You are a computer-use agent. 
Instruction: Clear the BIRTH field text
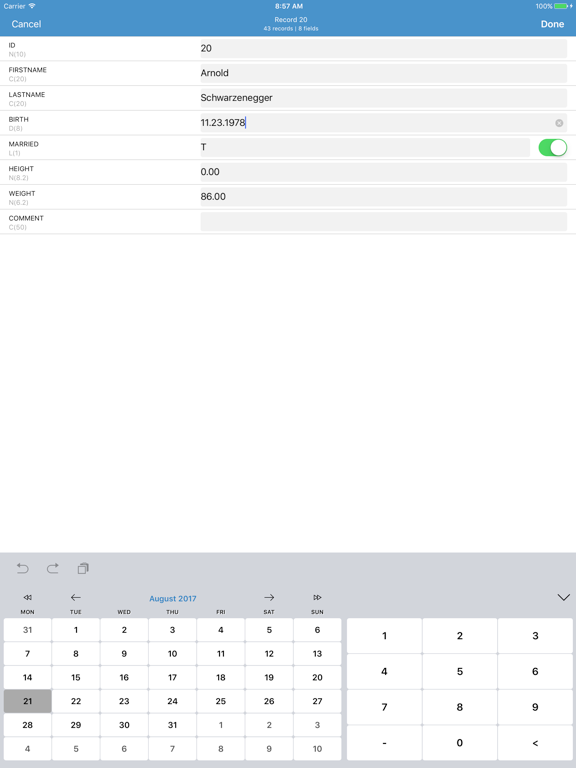(559, 123)
